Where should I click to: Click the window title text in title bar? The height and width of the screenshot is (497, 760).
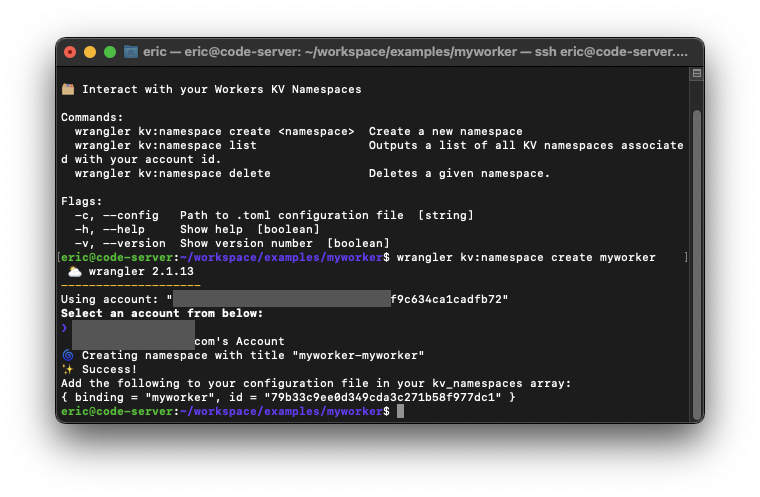(x=415, y=52)
